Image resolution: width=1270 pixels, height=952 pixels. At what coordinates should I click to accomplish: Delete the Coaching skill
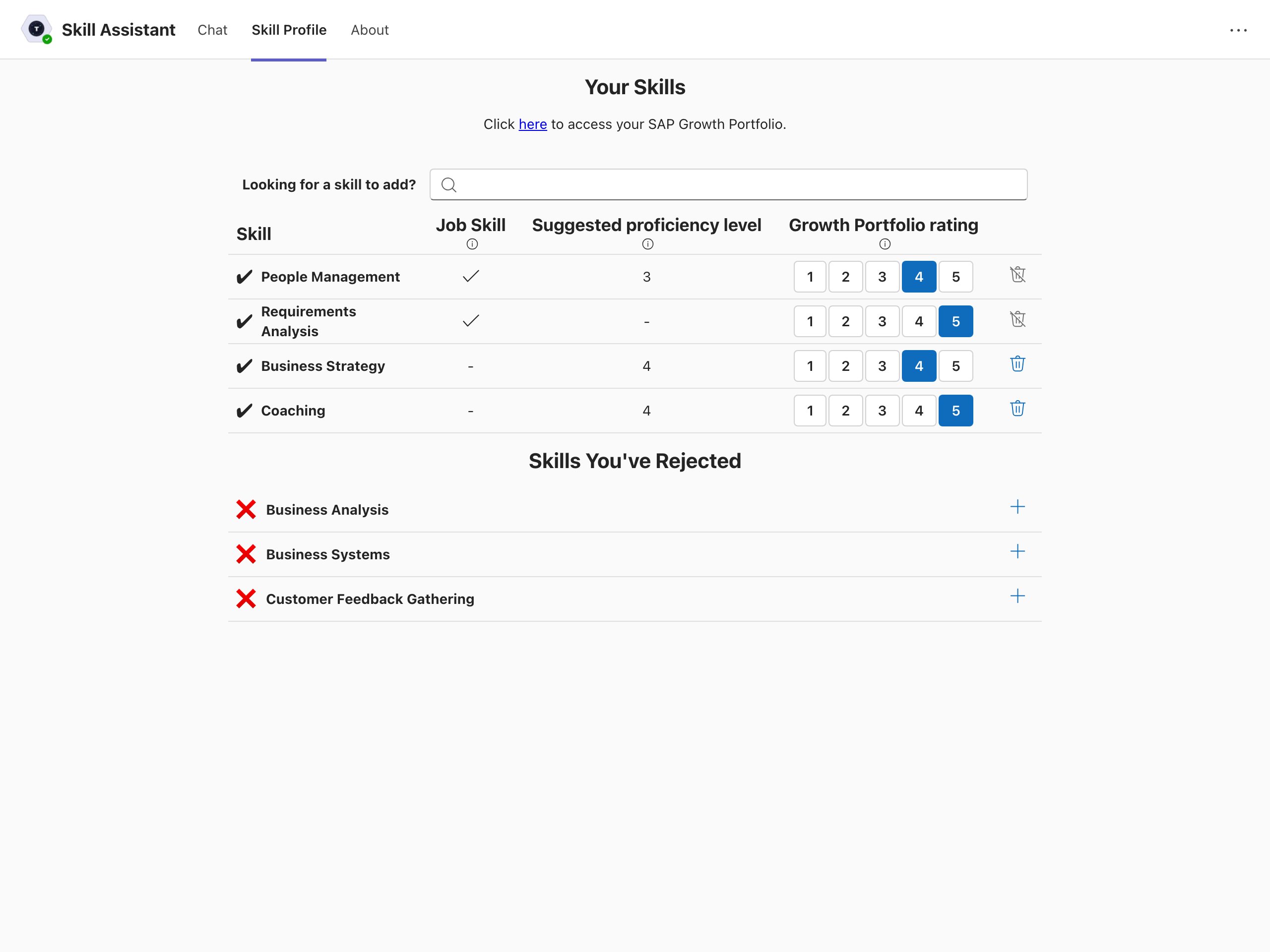1017,409
